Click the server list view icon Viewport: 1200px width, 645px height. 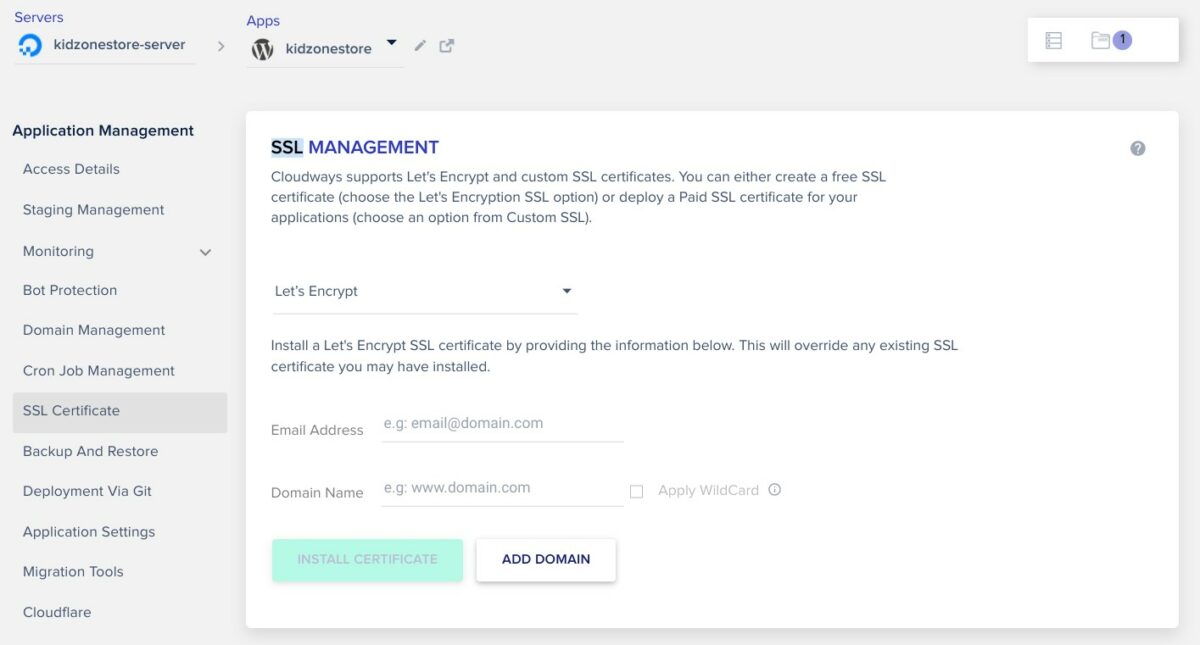click(1053, 41)
